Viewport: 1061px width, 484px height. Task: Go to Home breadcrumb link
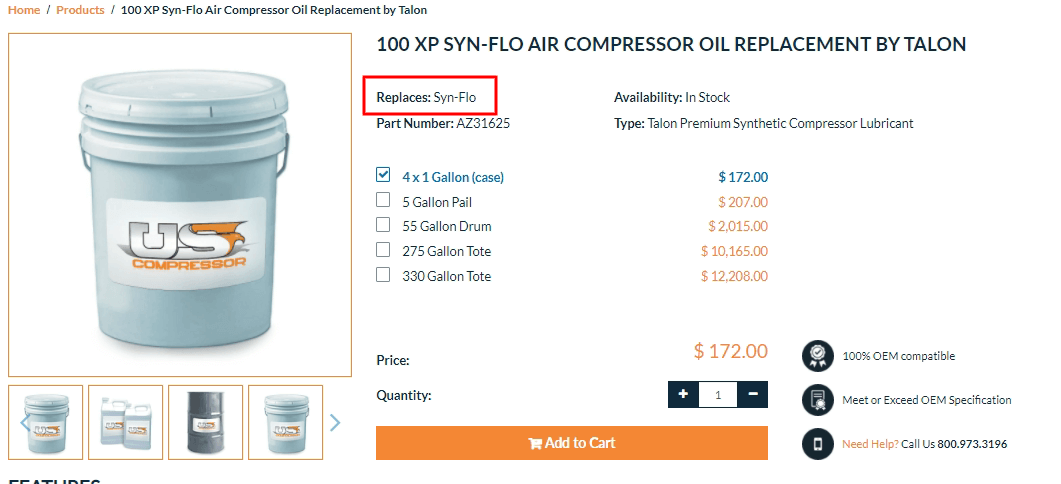(24, 10)
